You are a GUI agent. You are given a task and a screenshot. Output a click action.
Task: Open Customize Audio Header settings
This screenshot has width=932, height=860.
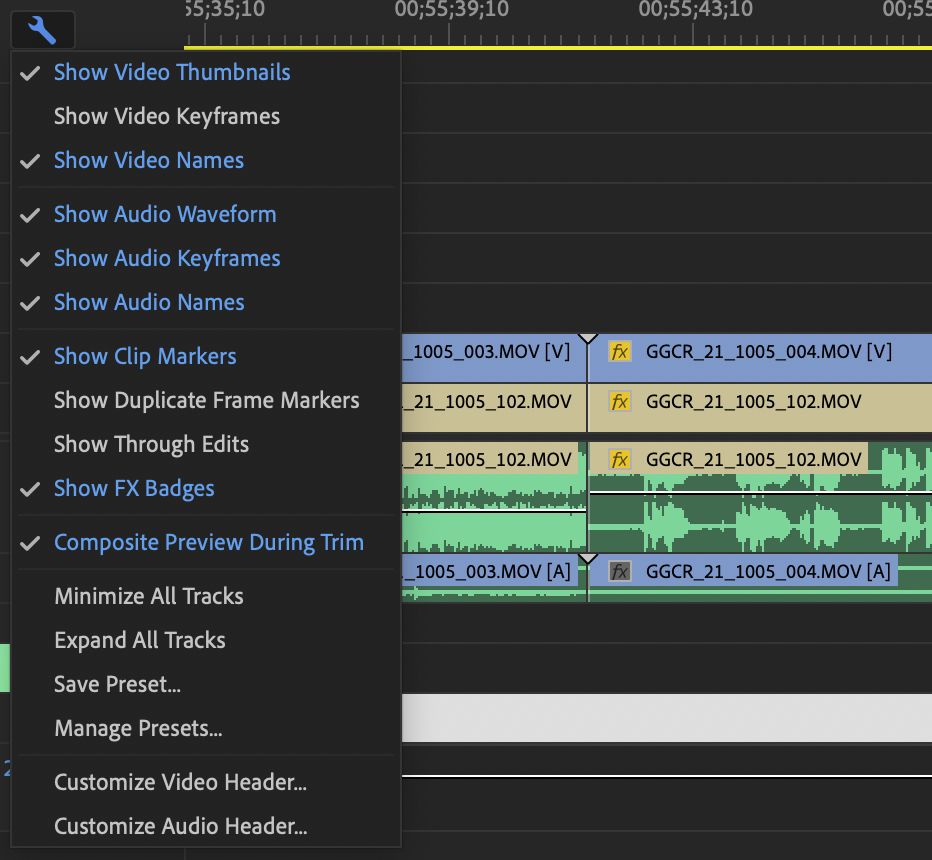click(x=180, y=826)
